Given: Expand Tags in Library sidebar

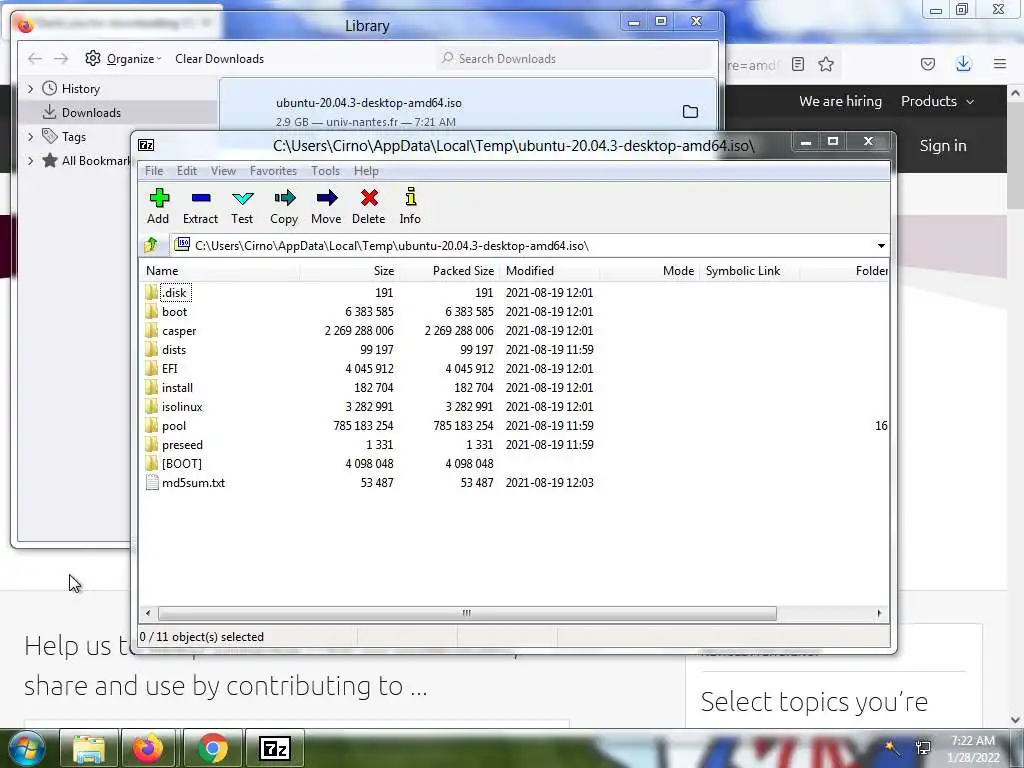Looking at the screenshot, I should (30, 136).
